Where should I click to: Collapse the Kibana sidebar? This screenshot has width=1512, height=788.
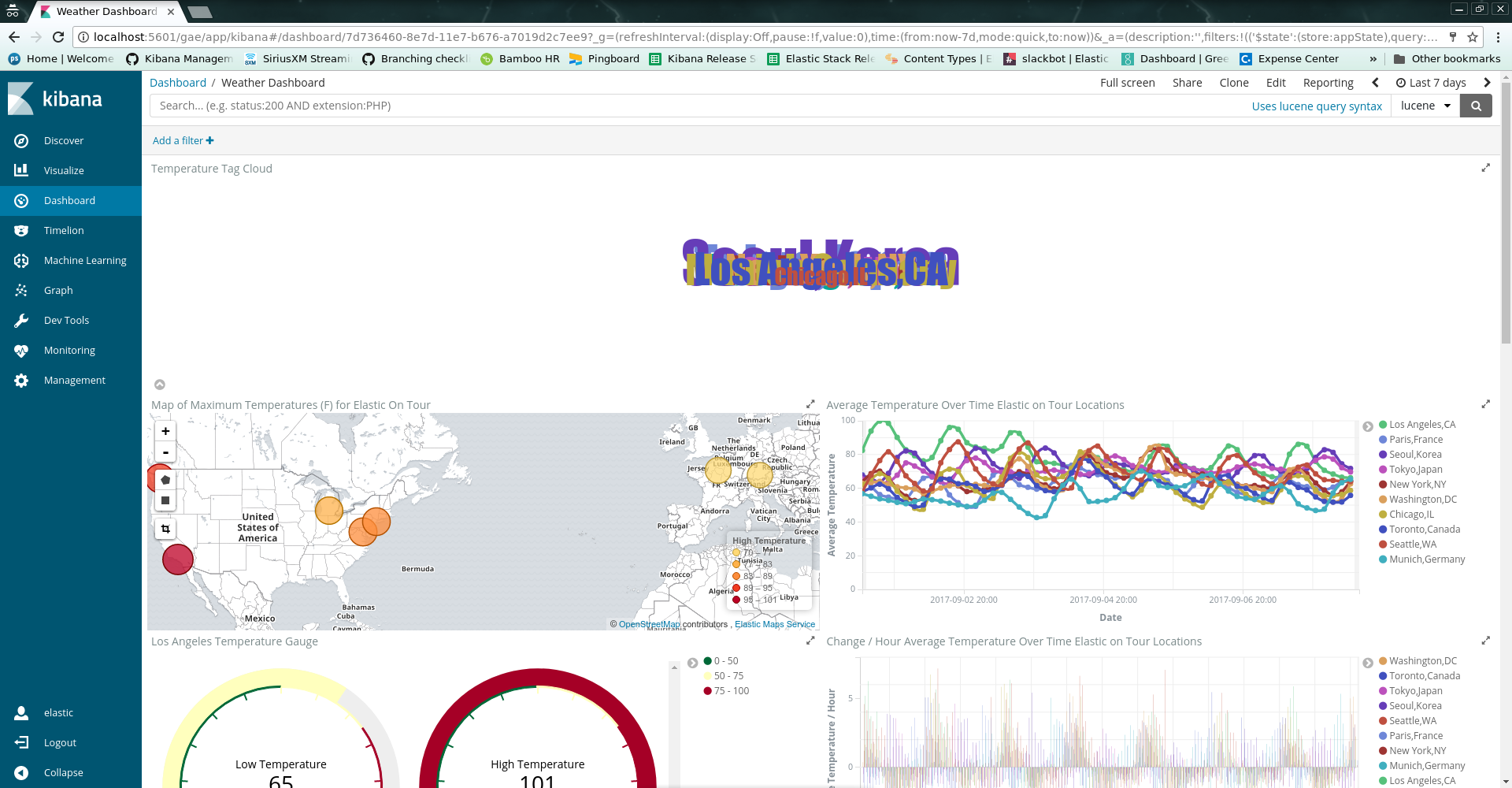pos(62,772)
